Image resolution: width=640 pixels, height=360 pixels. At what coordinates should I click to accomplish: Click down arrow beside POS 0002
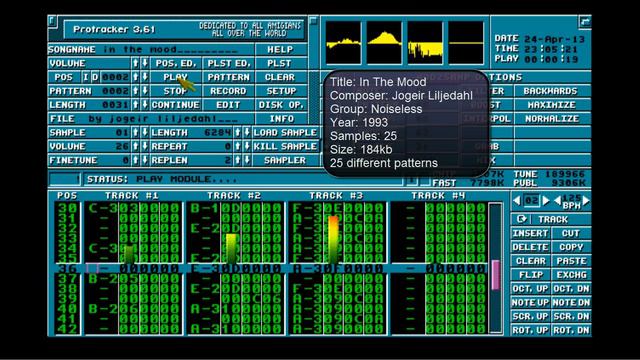pyautogui.click(x=145, y=77)
